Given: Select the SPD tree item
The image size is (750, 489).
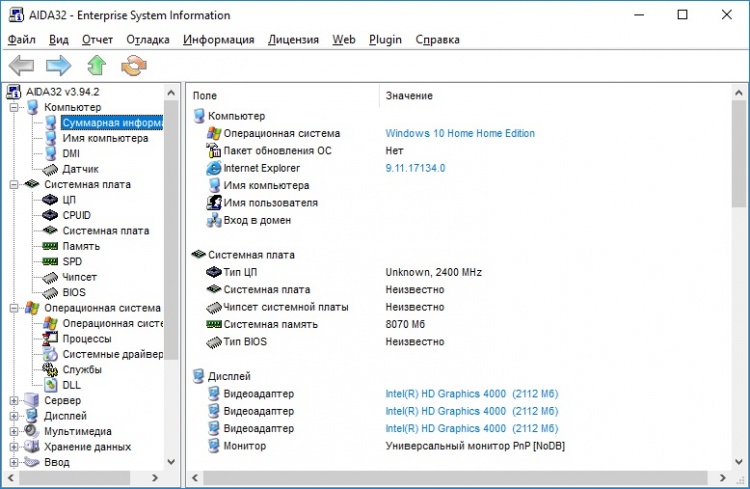Looking at the screenshot, I should point(73,261).
